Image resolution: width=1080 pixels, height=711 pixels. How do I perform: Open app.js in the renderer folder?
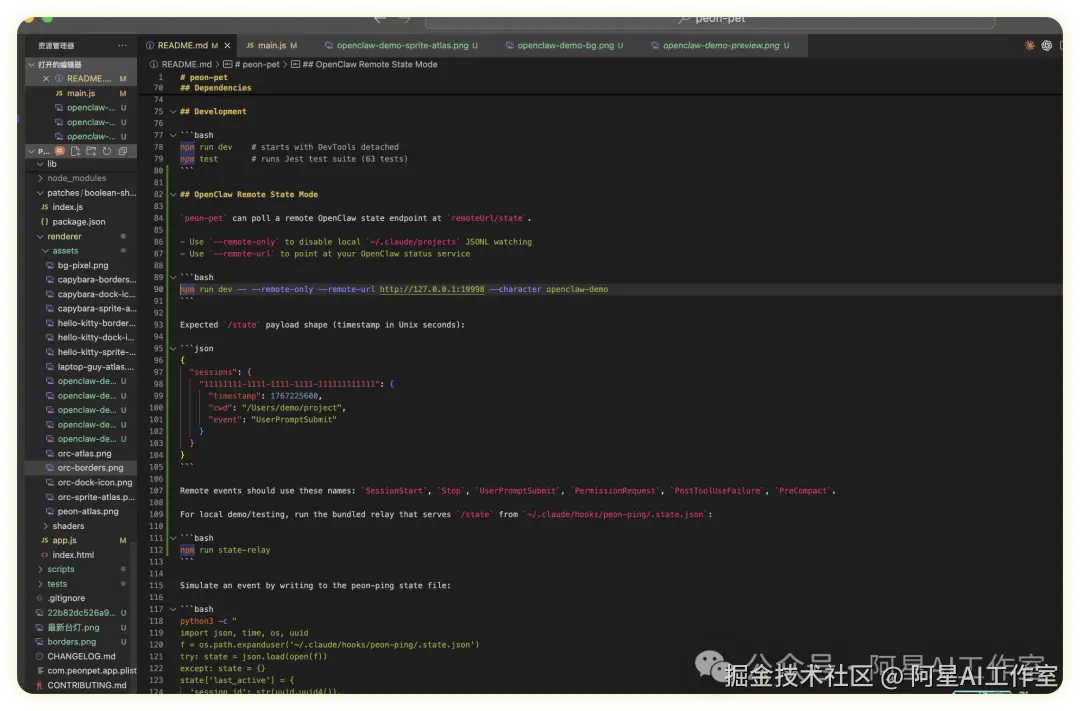coord(81,540)
